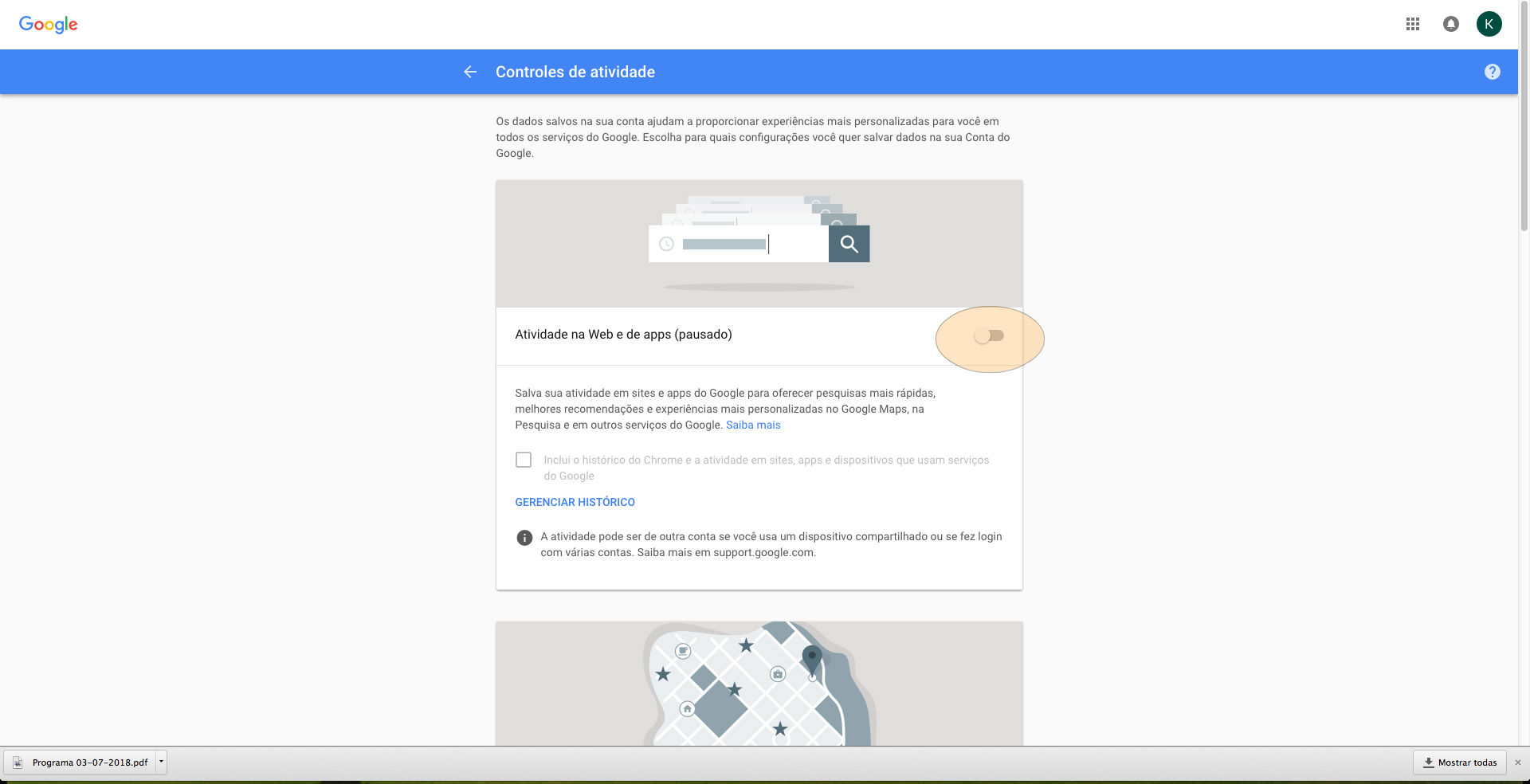Open the Saiba mais link
The height and width of the screenshot is (784, 1530).
click(753, 425)
